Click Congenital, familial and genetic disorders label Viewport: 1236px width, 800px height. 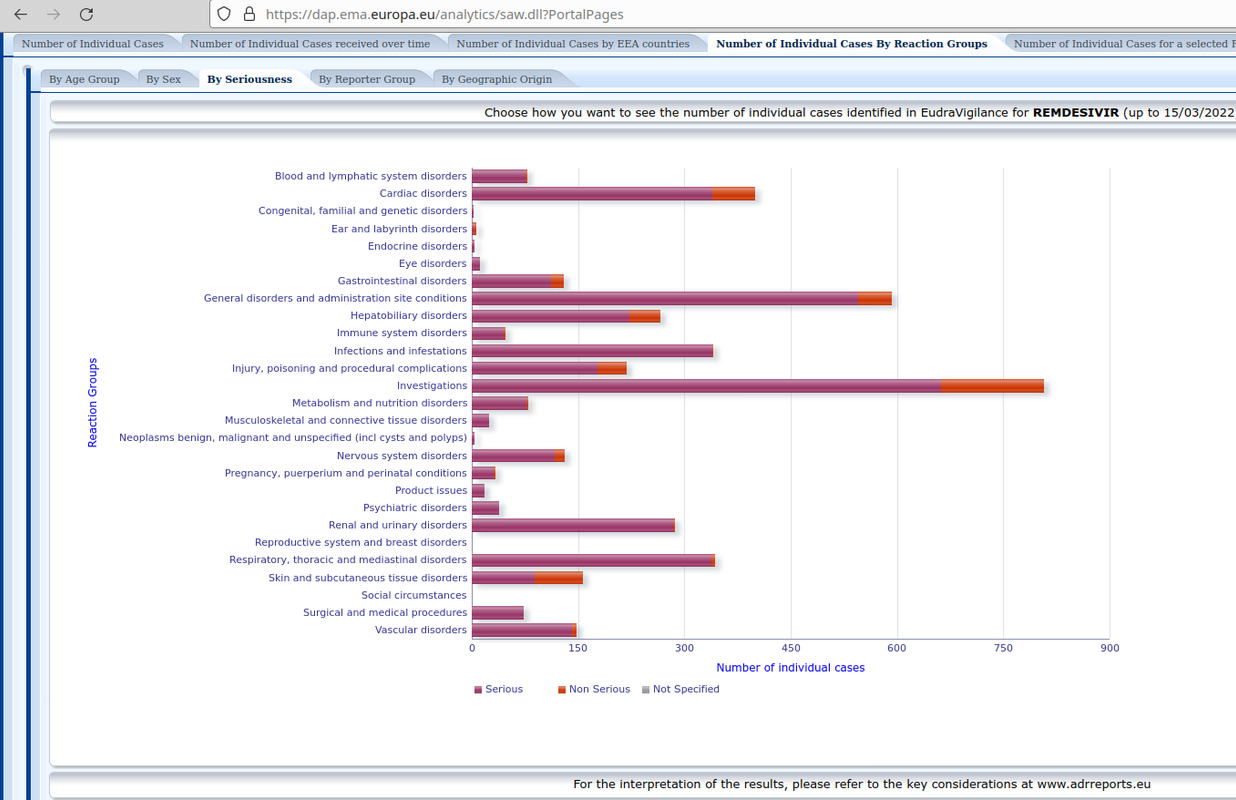click(363, 211)
